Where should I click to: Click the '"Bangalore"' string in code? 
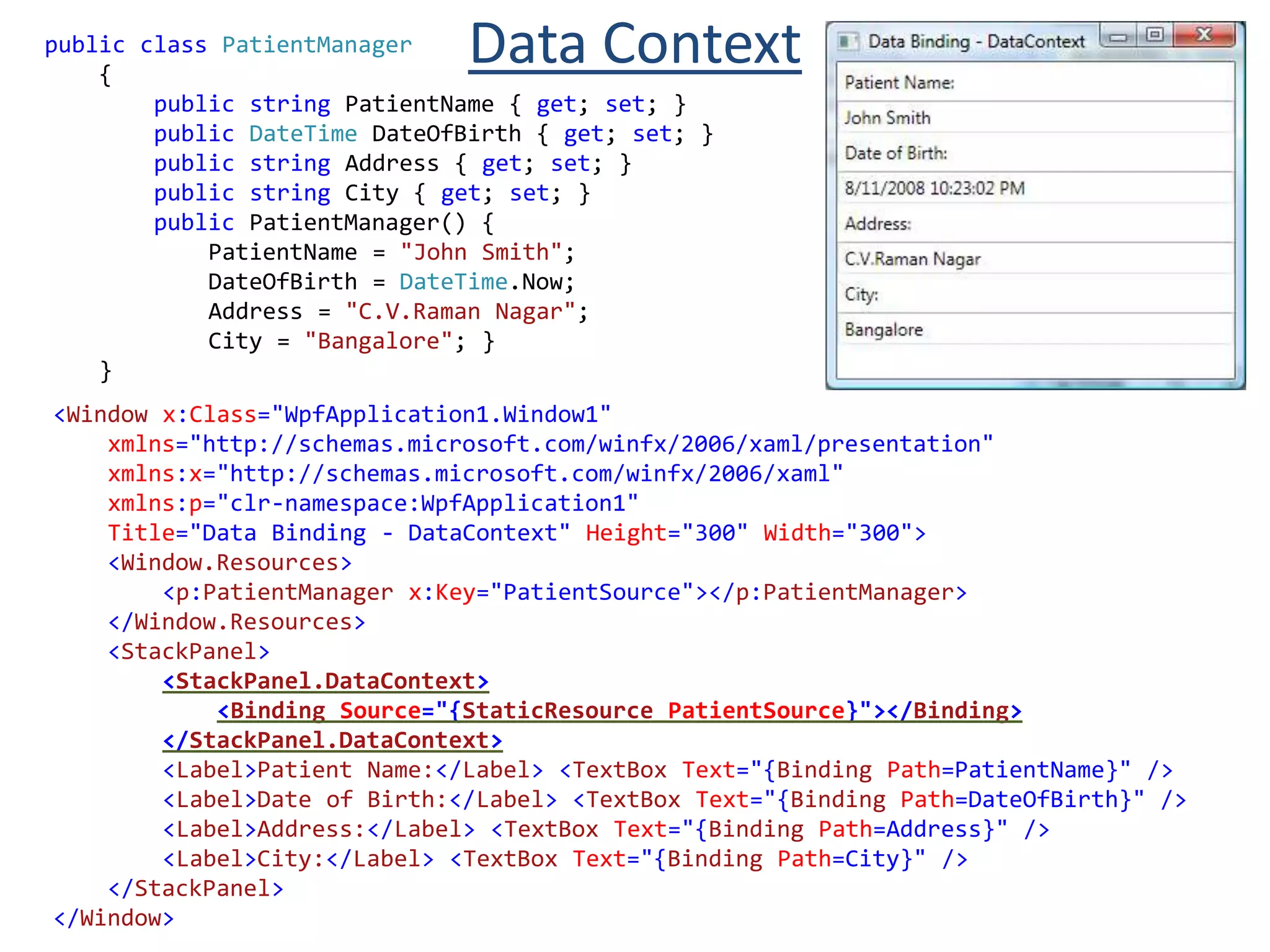point(378,341)
